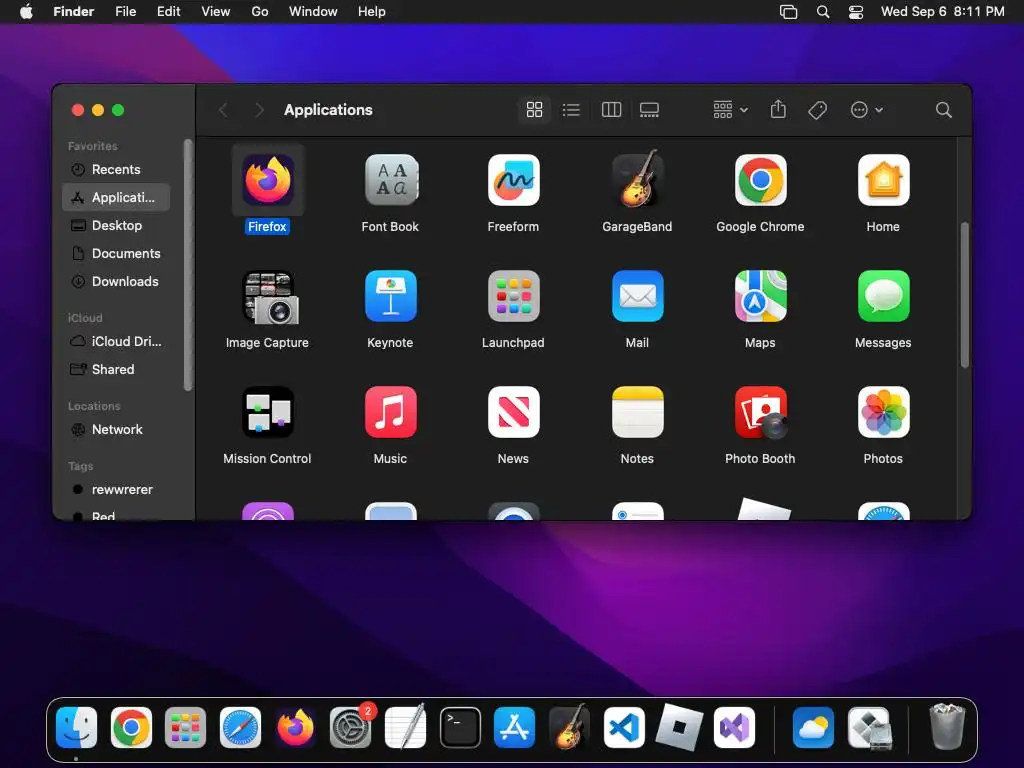Open Finder from the Dock
Image resolution: width=1024 pixels, height=768 pixels.
[x=76, y=728]
